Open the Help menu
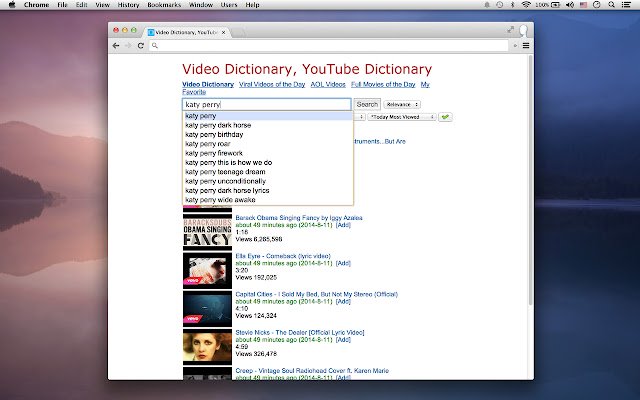Screen dimensions: 640x400 pyautogui.click(x=252, y=5)
